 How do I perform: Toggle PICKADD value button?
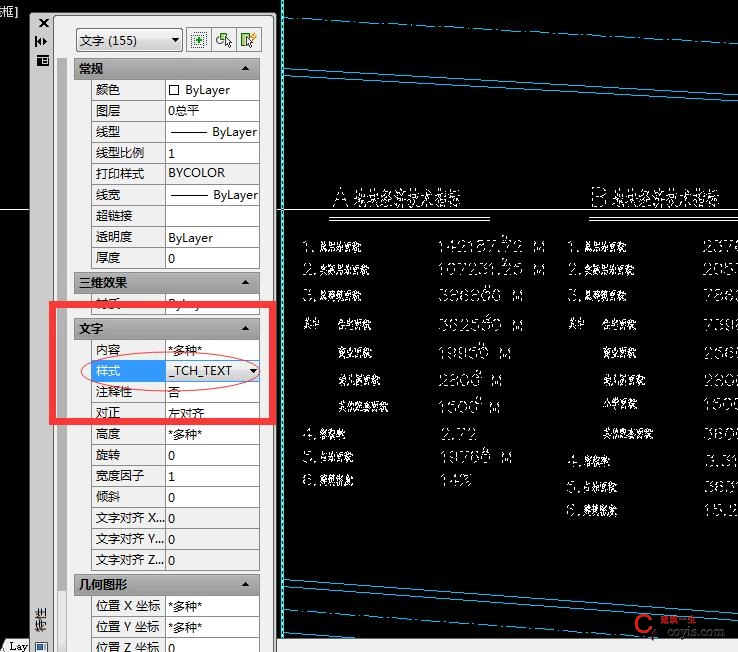click(198, 40)
